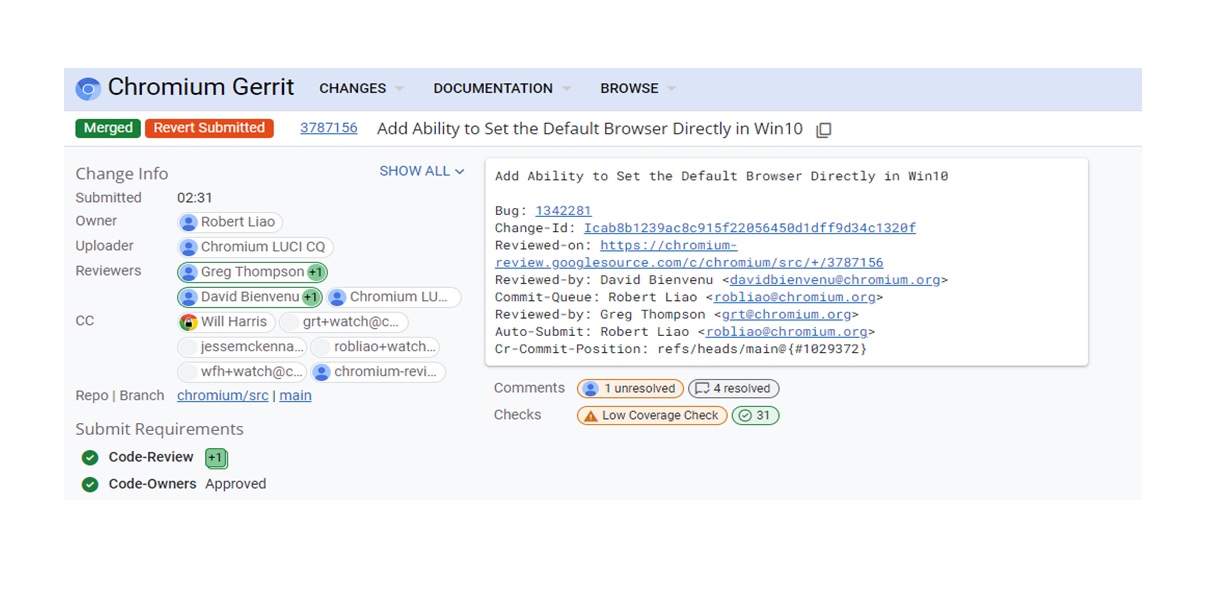
Task: Click the robliao+watch... CC chip
Action: [374, 347]
